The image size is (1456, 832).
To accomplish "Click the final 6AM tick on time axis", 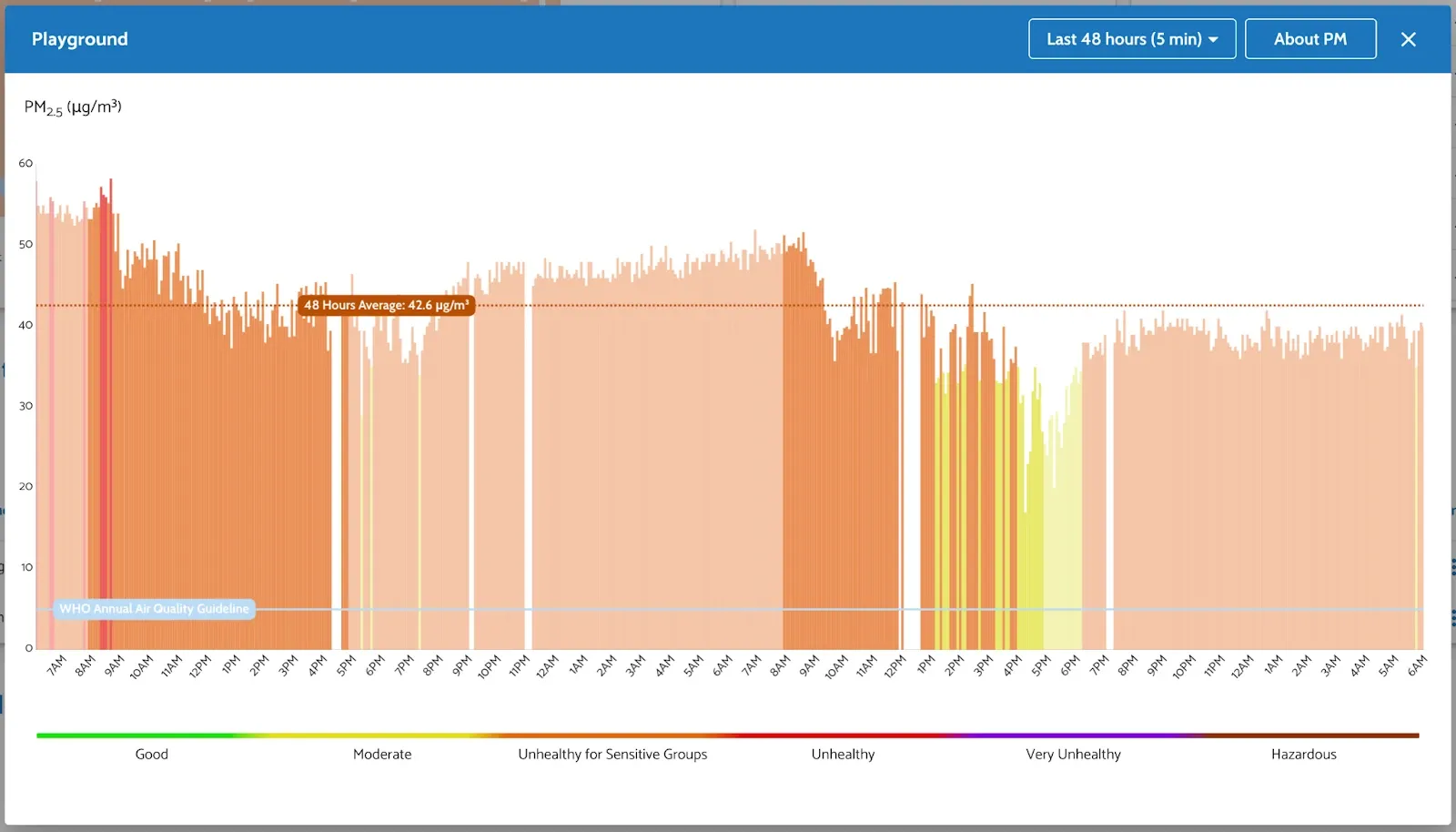I will (1417, 666).
